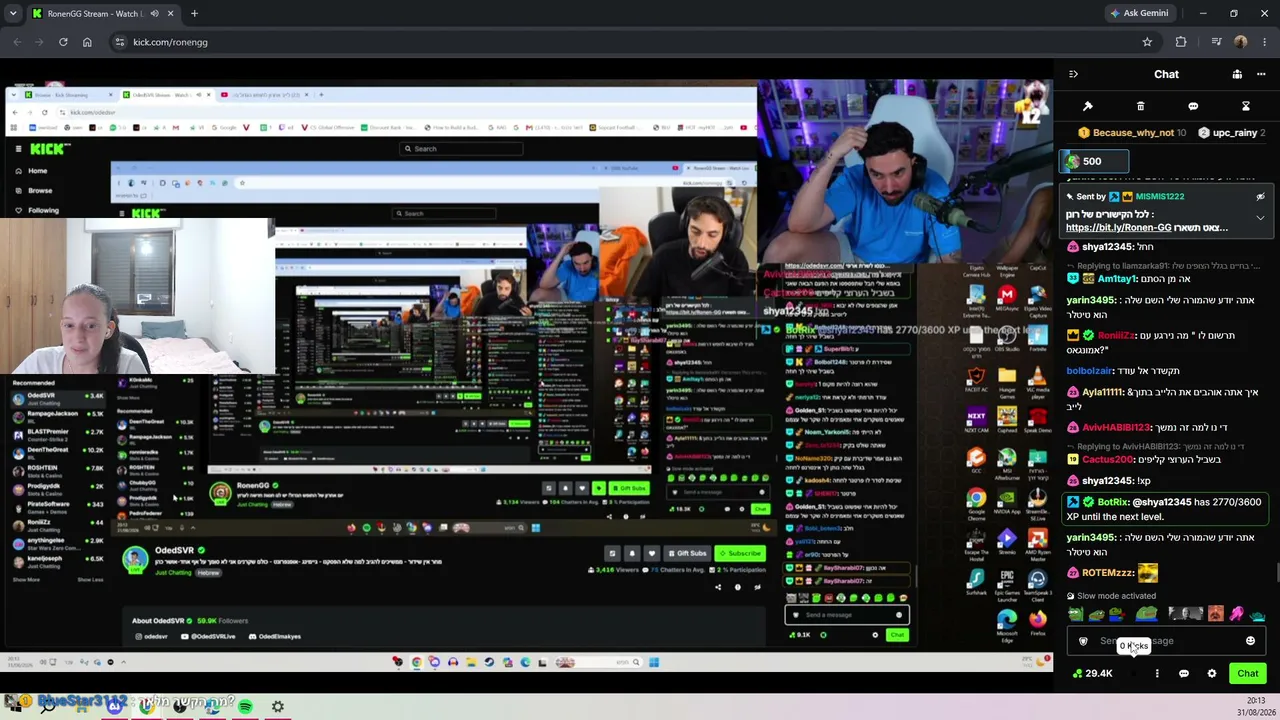Open the emoji picker smiley icon
1280x720 pixels.
[x=1250, y=641]
